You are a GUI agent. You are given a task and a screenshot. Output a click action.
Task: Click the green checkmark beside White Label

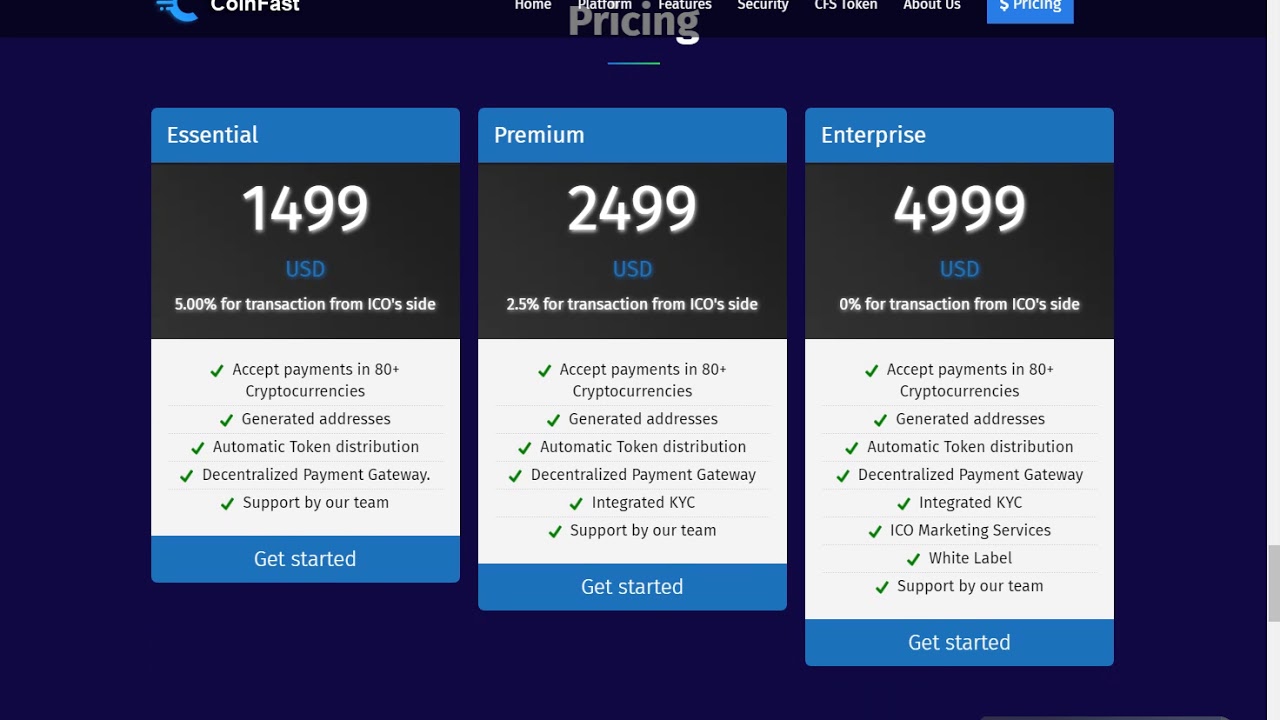pos(913,559)
